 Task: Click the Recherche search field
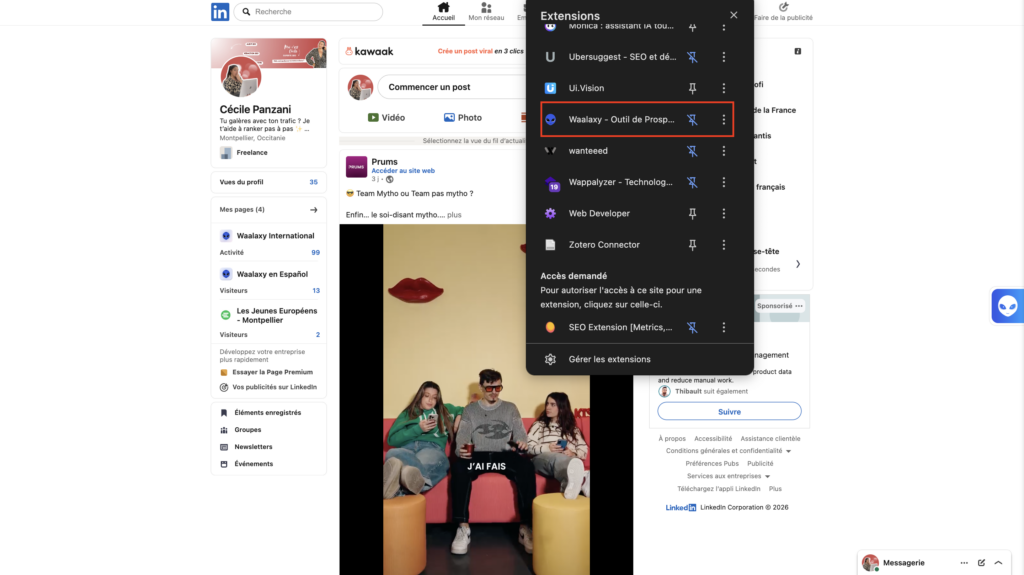(315, 12)
